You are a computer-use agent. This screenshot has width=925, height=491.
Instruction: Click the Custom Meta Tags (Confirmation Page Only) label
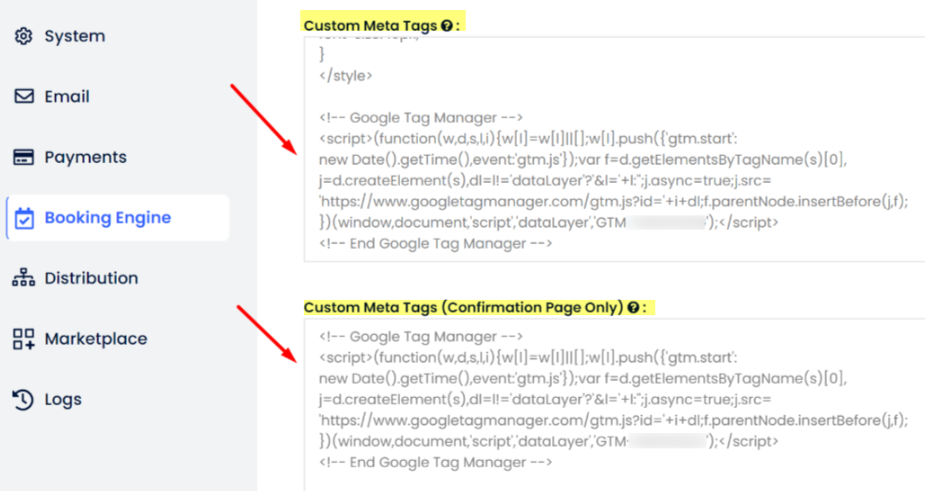[463, 307]
